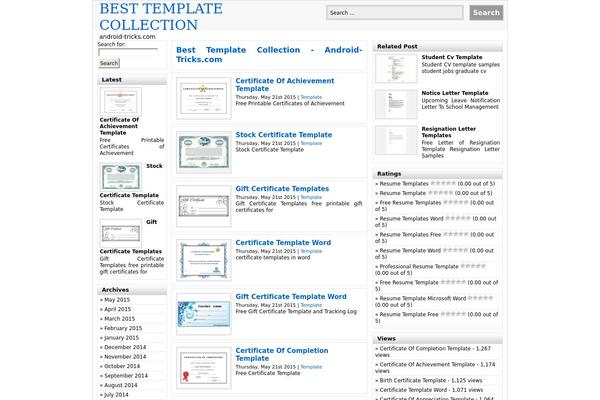
Task: Click star rating beside Resume Template Microsoft Word
Action: pyautogui.click(x=481, y=298)
